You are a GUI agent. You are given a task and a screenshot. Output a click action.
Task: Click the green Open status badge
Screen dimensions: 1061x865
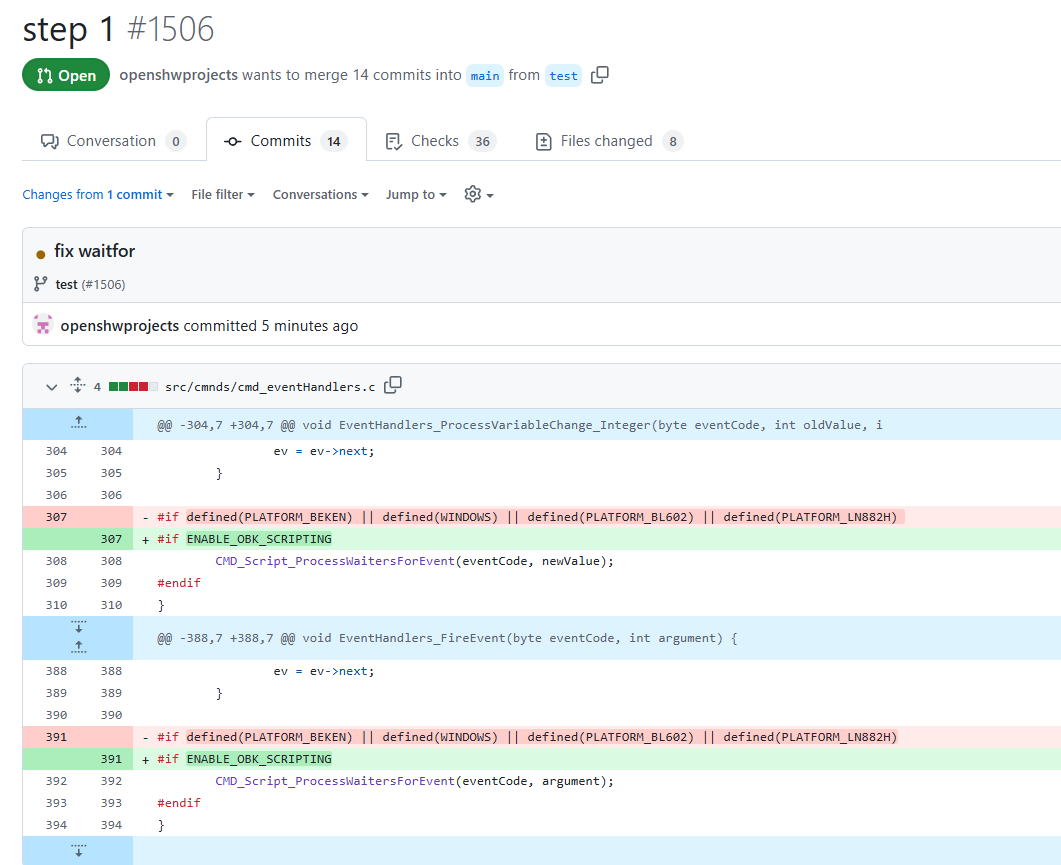66,75
